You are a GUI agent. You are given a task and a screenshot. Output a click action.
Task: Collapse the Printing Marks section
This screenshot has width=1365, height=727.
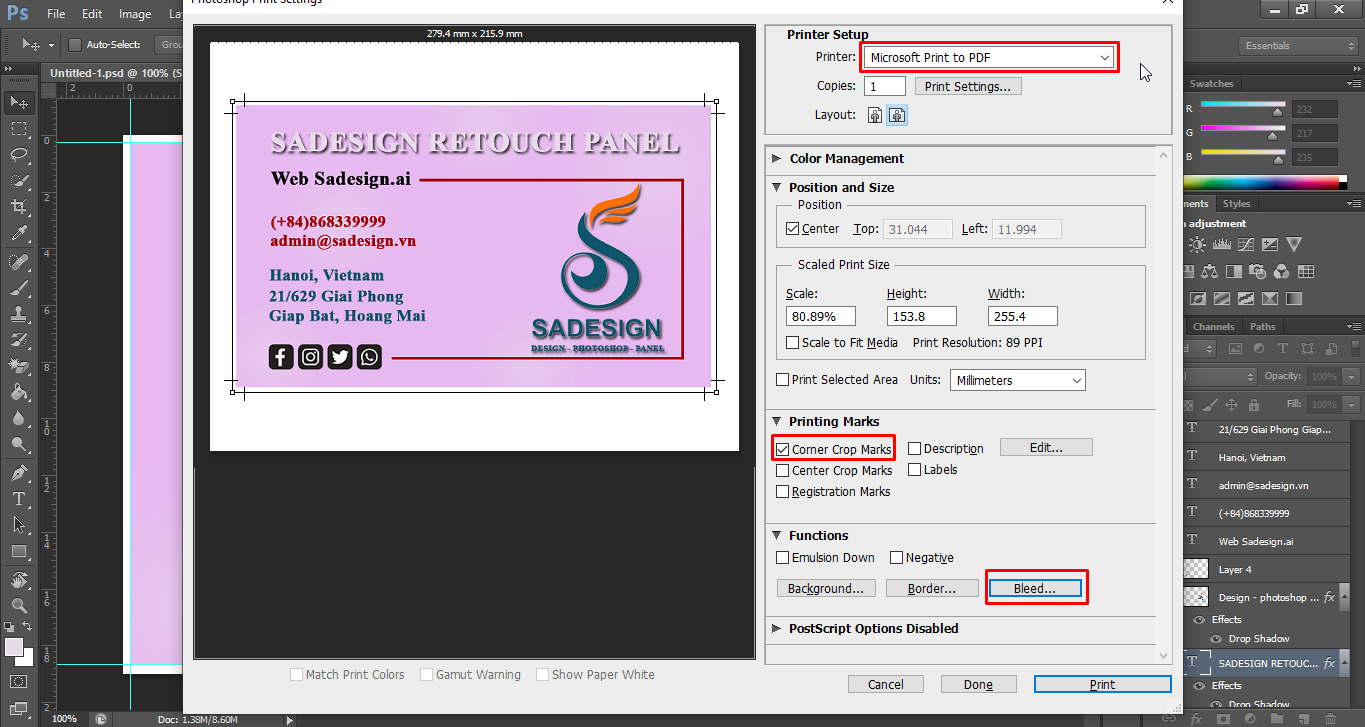coord(777,422)
